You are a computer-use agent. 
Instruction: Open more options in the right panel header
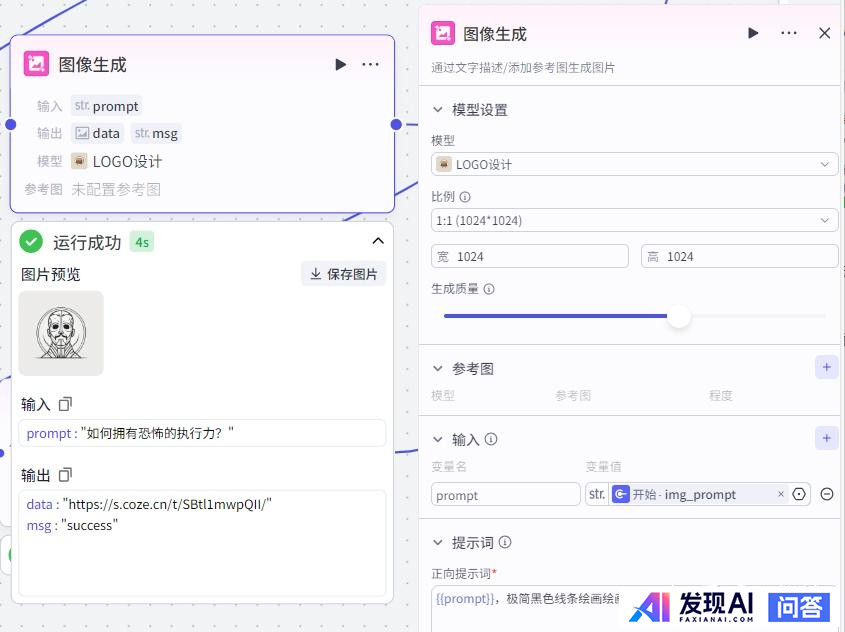click(789, 33)
